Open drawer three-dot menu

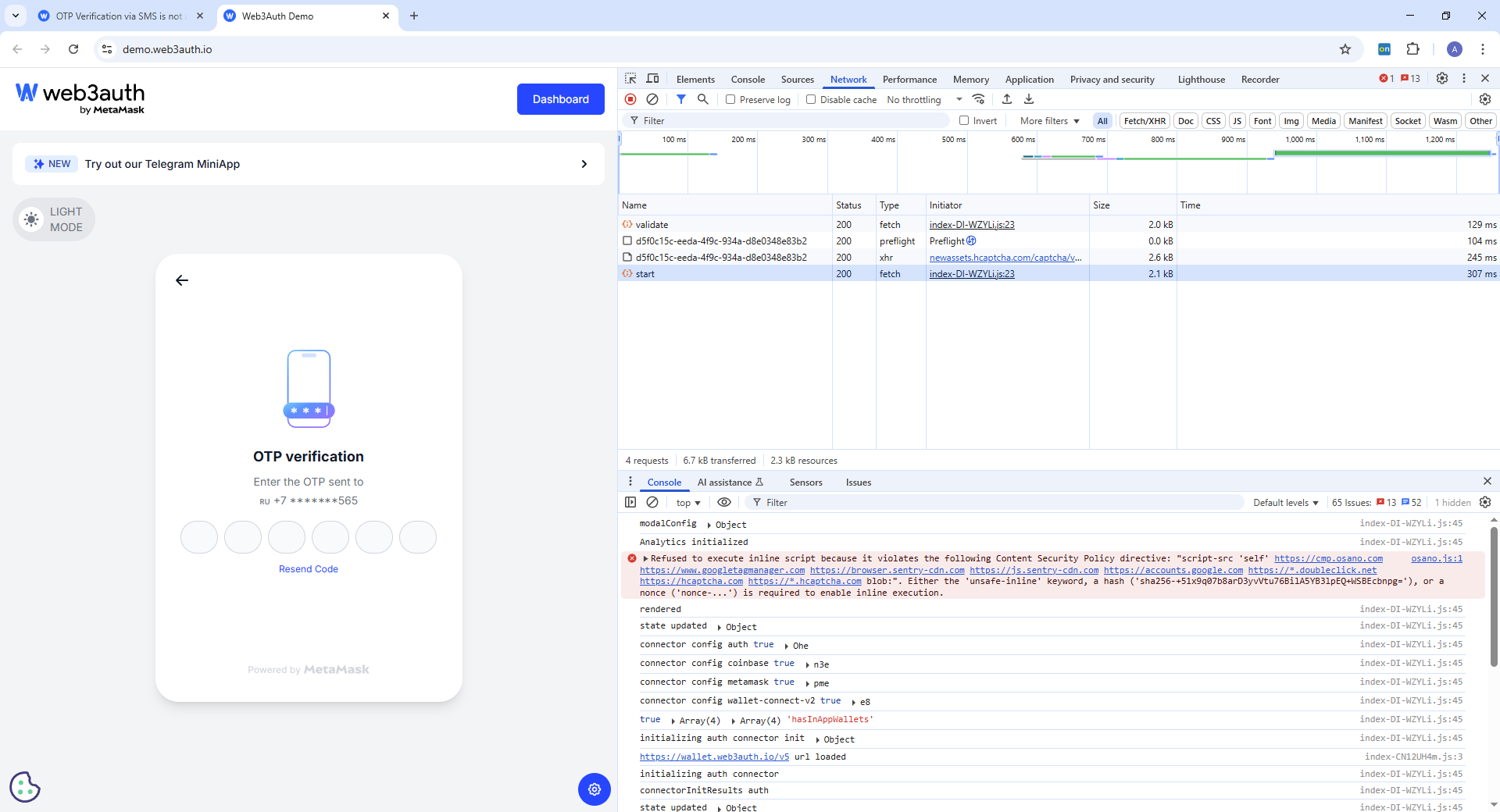[x=630, y=481]
